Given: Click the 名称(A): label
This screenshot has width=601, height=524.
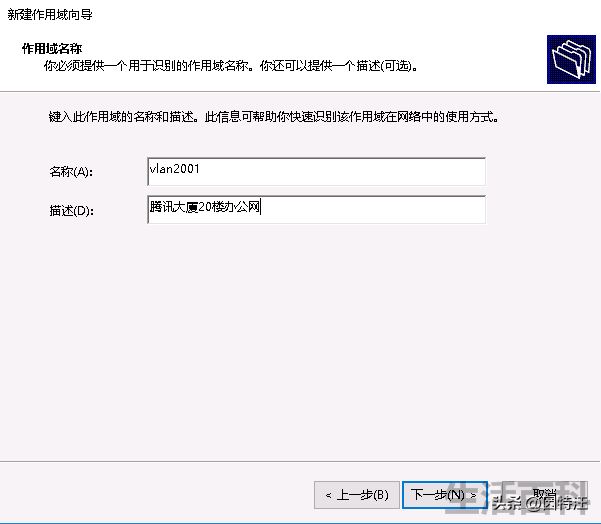Looking at the screenshot, I should coord(71,172).
